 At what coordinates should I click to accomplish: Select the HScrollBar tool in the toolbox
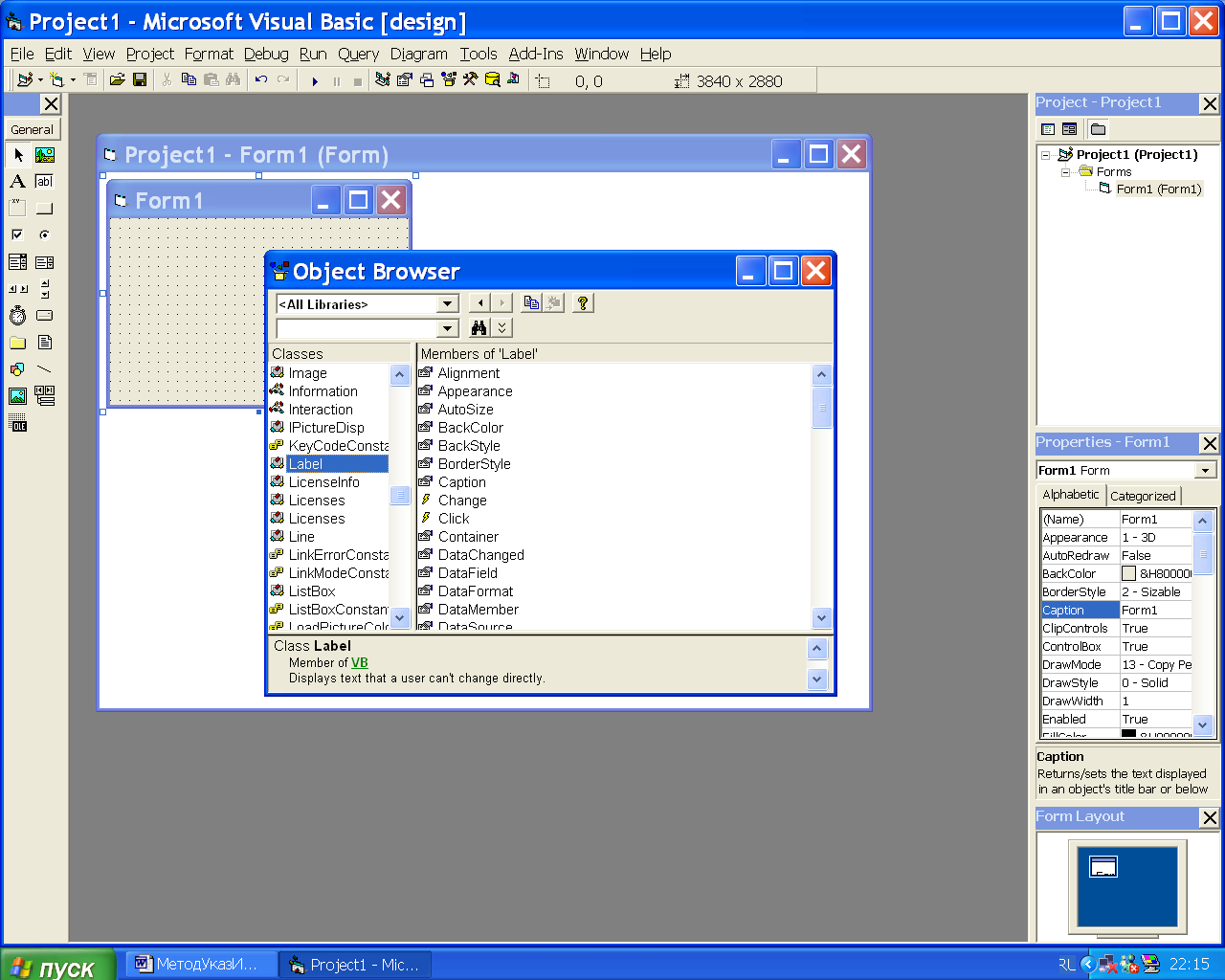tap(17, 288)
